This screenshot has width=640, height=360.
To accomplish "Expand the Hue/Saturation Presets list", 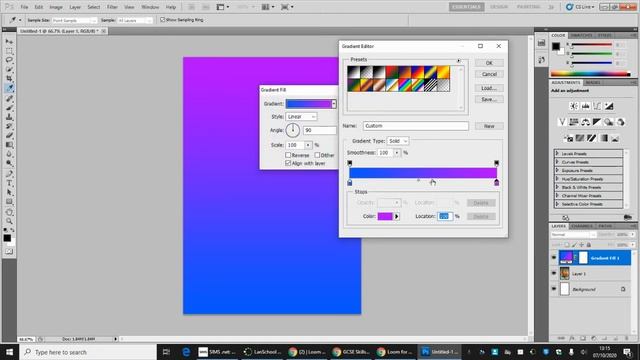I will [557, 179].
